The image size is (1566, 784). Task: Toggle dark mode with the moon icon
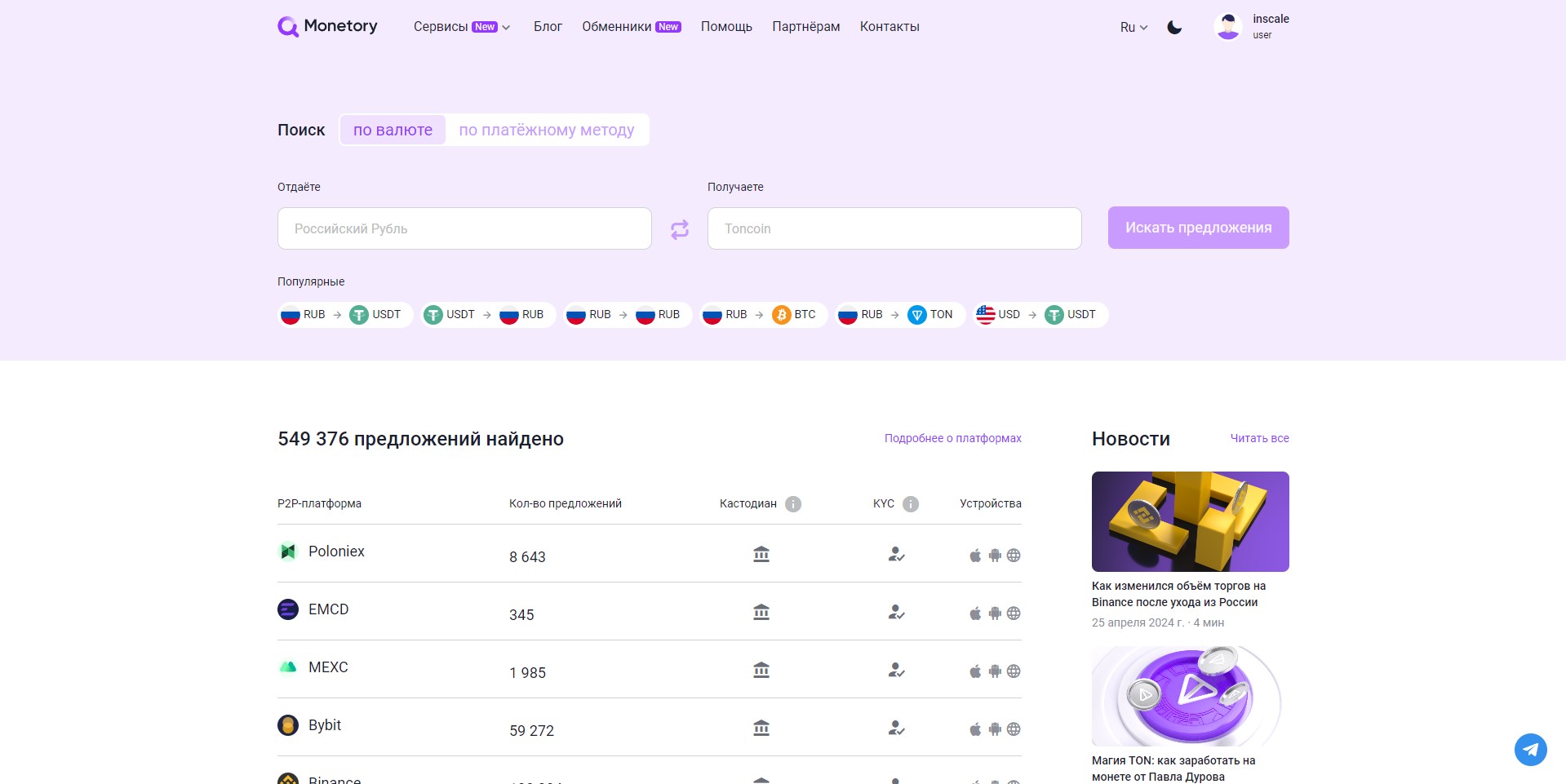[x=1174, y=27]
